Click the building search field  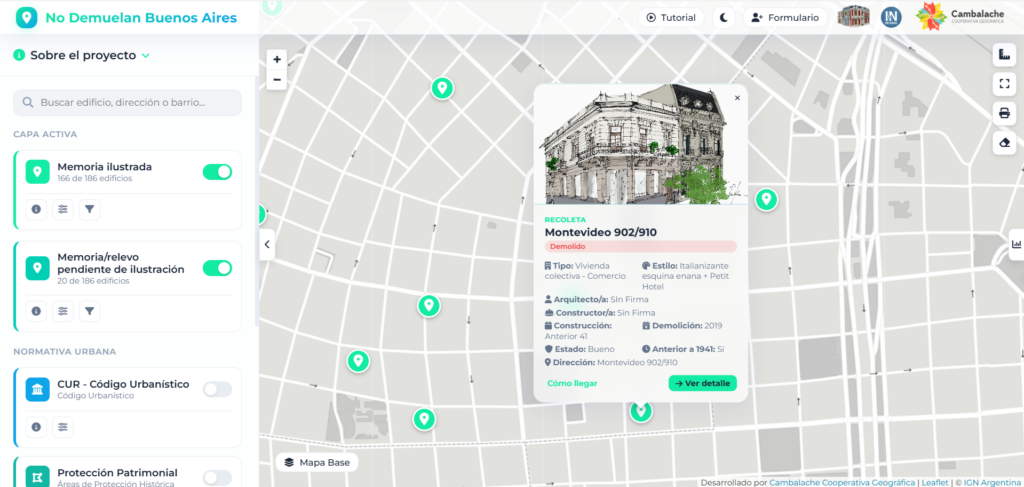point(127,102)
